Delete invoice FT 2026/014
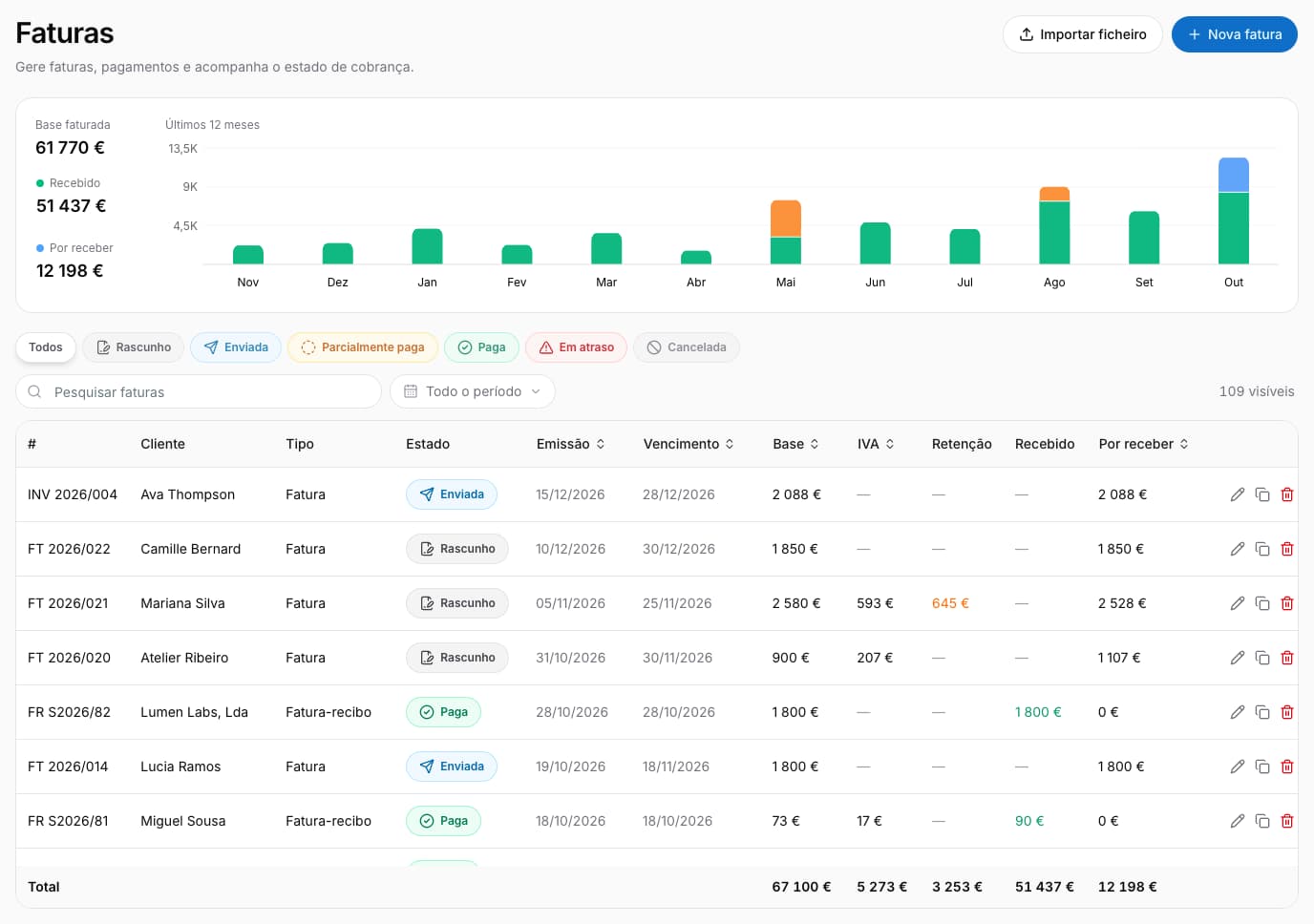This screenshot has width=1314, height=924. [1287, 766]
